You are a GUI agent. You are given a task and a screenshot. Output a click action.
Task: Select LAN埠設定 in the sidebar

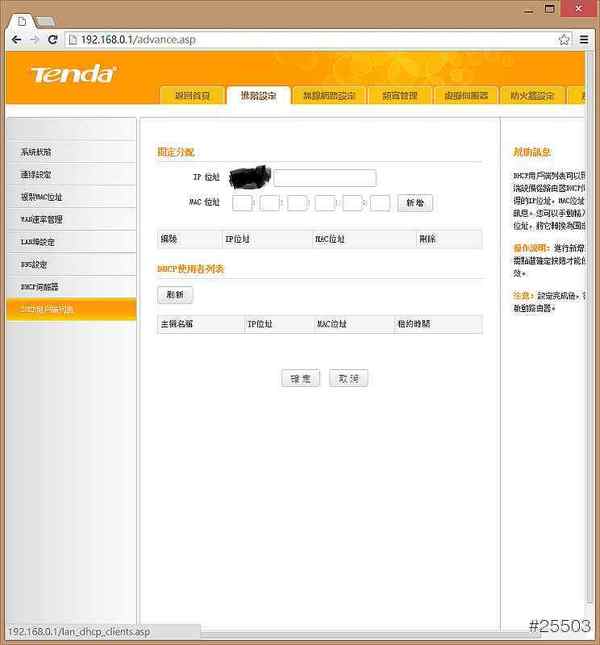point(72,242)
